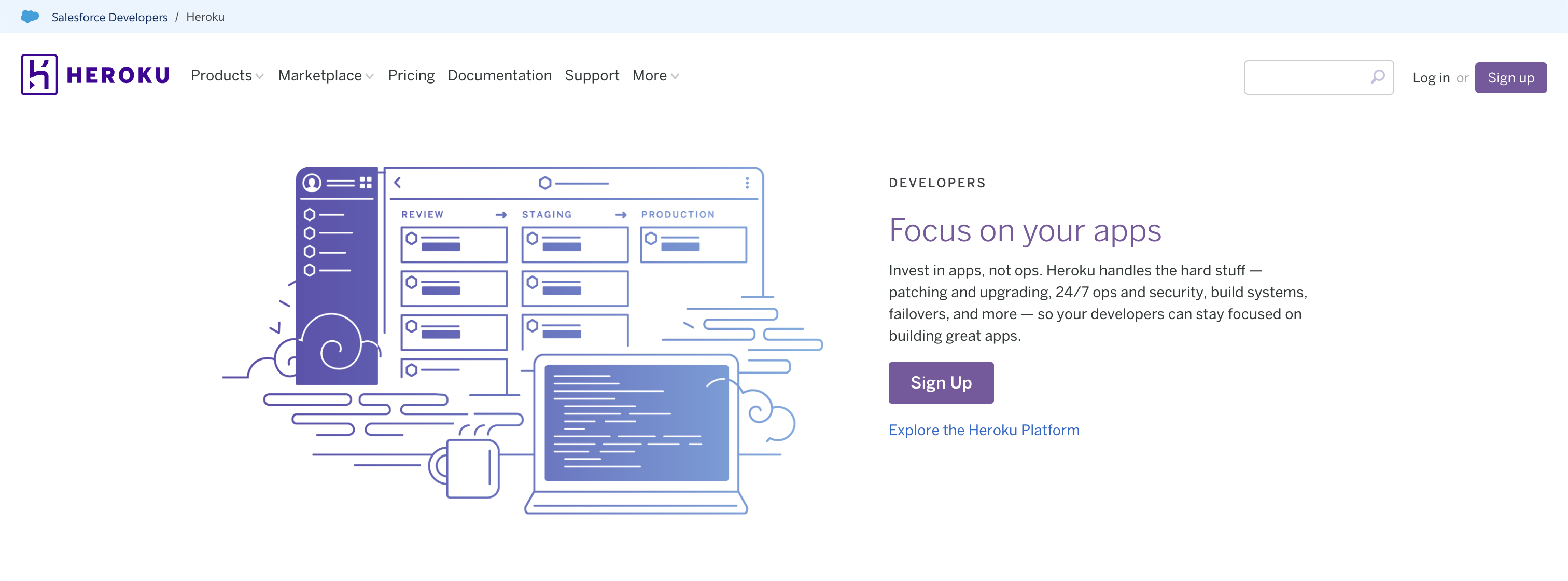Click the Explore the Heroku Platform link

983,429
